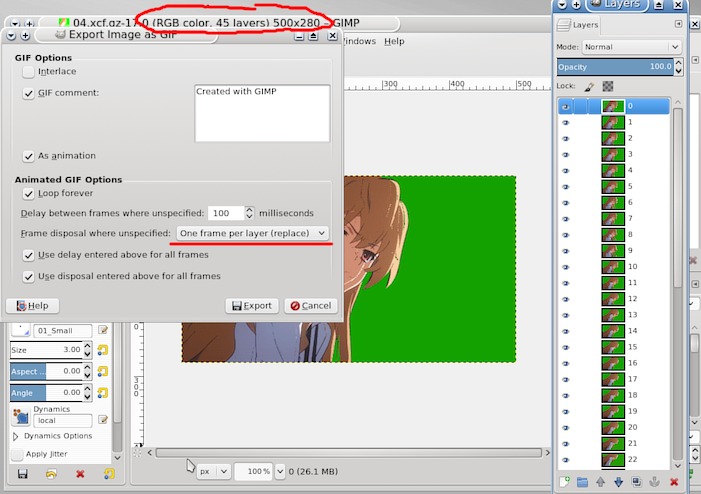Hide layer 12 with its eye icon
The image size is (701, 494).
566,299
